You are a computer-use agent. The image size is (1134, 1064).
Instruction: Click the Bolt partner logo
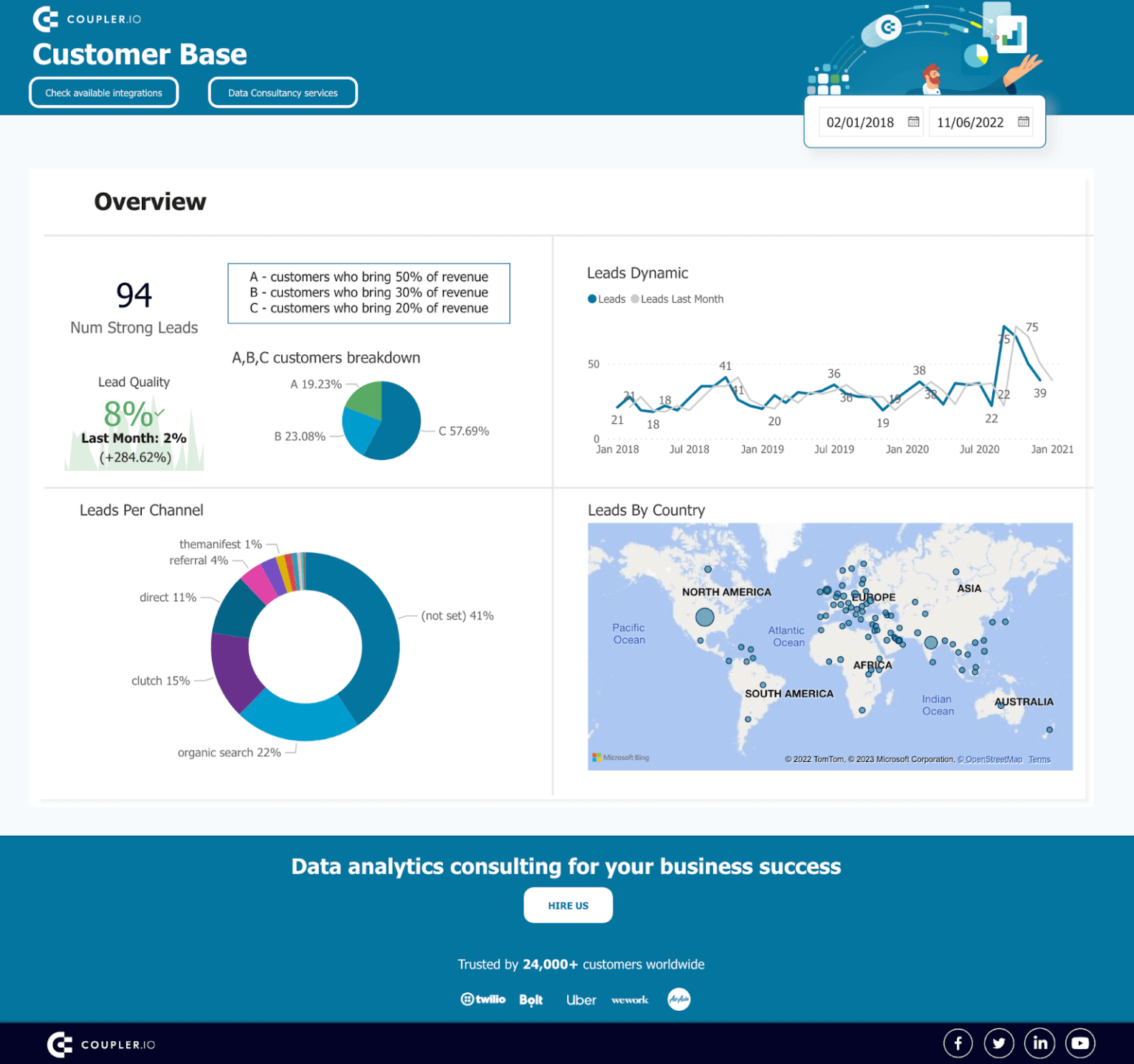tap(531, 999)
